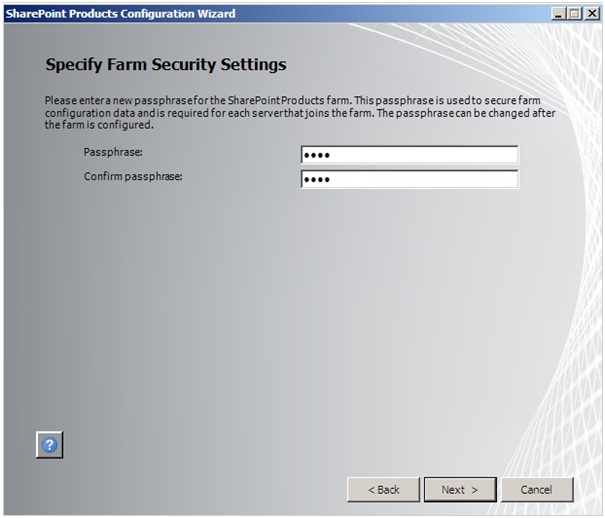
Task: Click the masked dots in the Passphrase box
Action: point(317,155)
